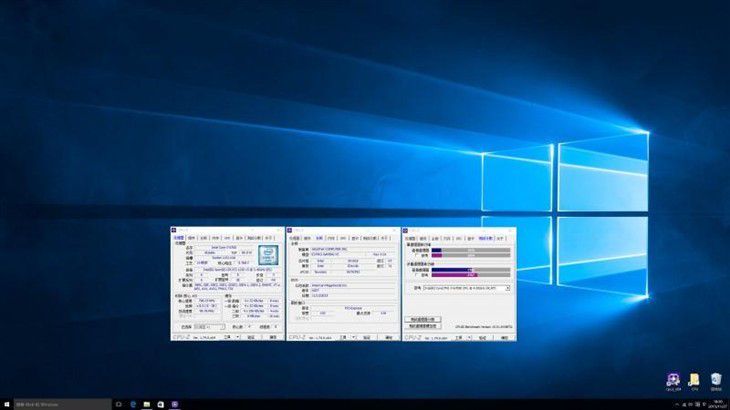The width and height of the screenshot is (730, 410).
Task: Click the Validate button in the left CPU-Z window
Action: [251, 337]
